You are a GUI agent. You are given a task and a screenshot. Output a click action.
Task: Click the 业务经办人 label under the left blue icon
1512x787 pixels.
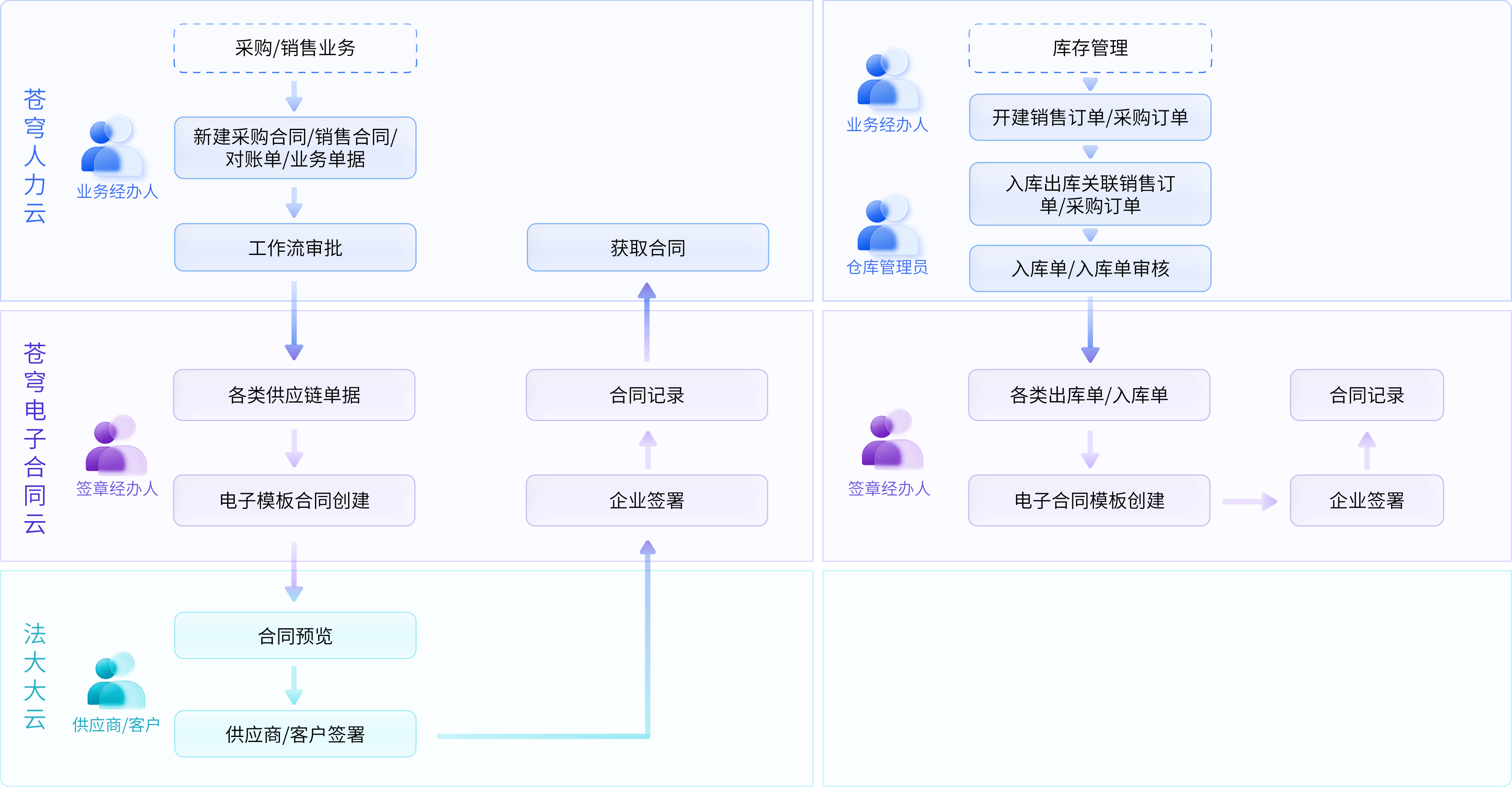(x=117, y=191)
